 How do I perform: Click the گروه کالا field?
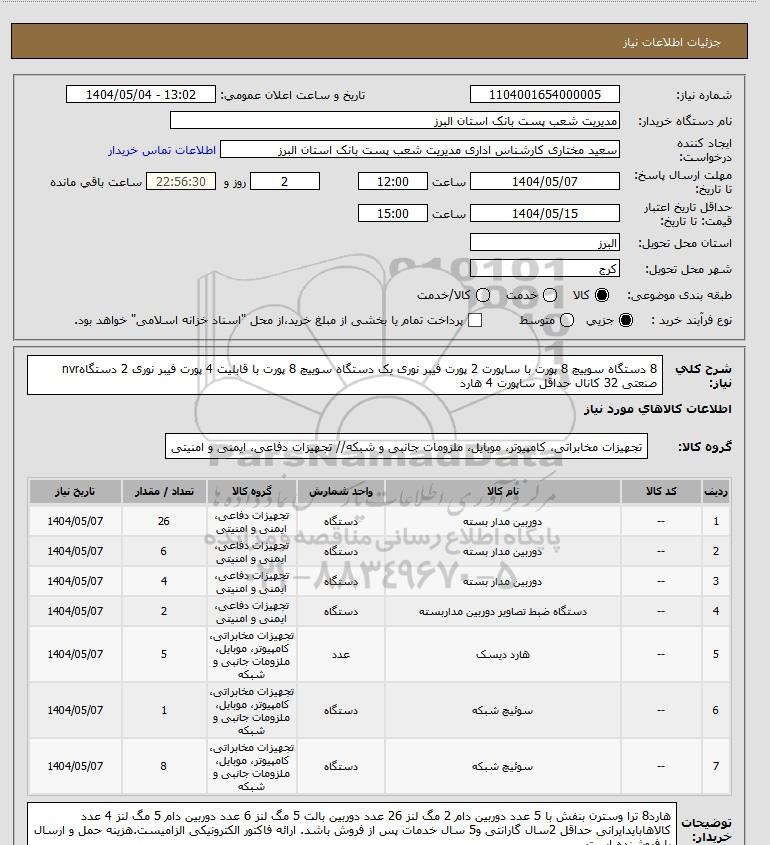(406, 447)
